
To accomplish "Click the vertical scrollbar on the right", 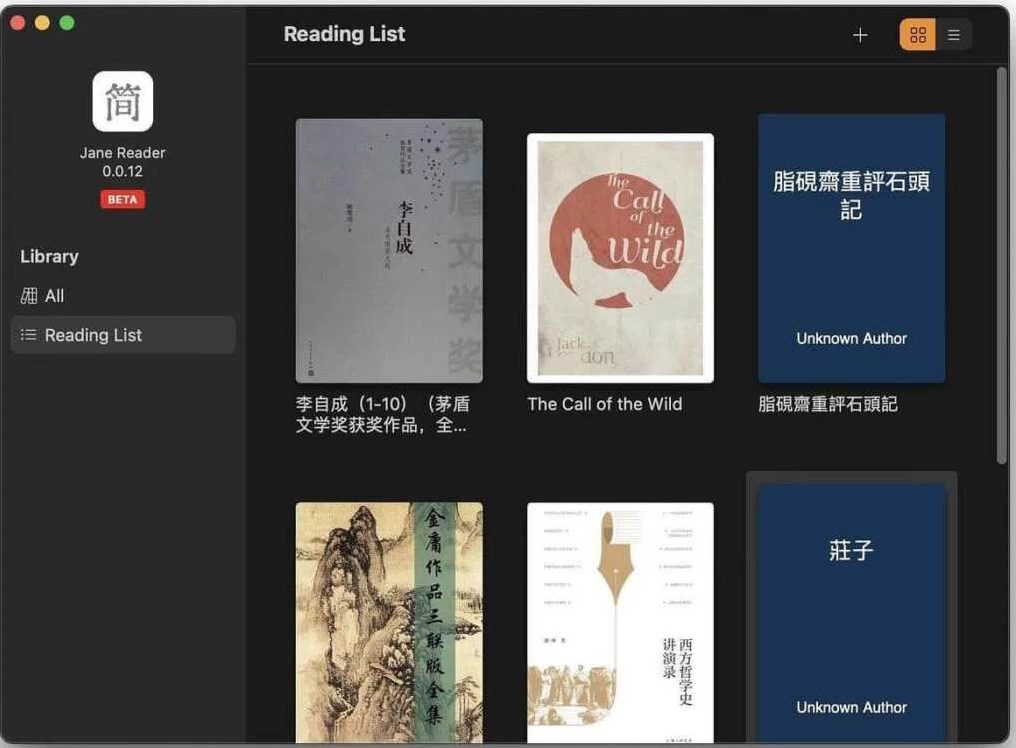I will tap(1002, 265).
